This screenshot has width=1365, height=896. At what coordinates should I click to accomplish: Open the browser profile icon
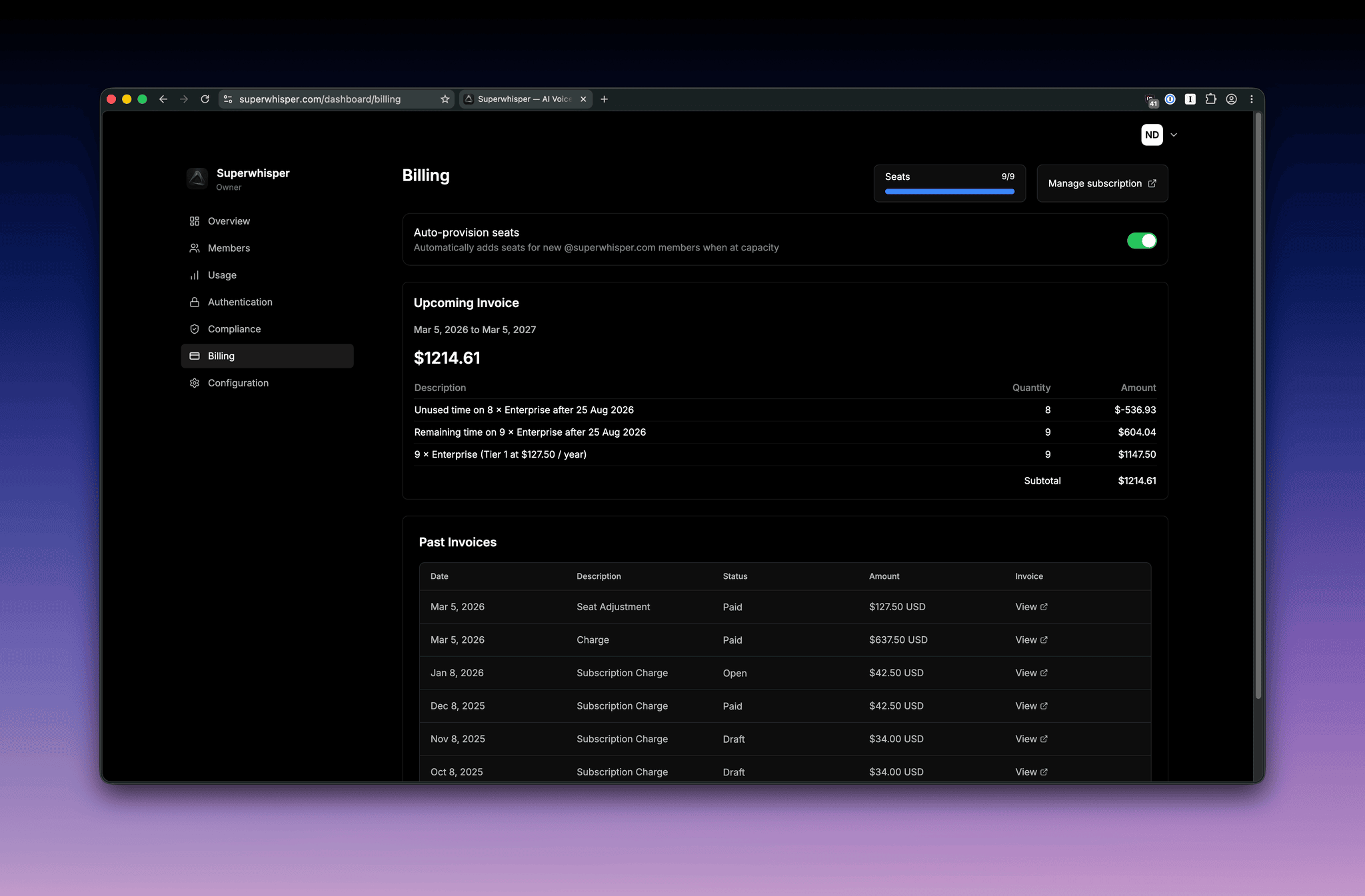tap(1232, 99)
